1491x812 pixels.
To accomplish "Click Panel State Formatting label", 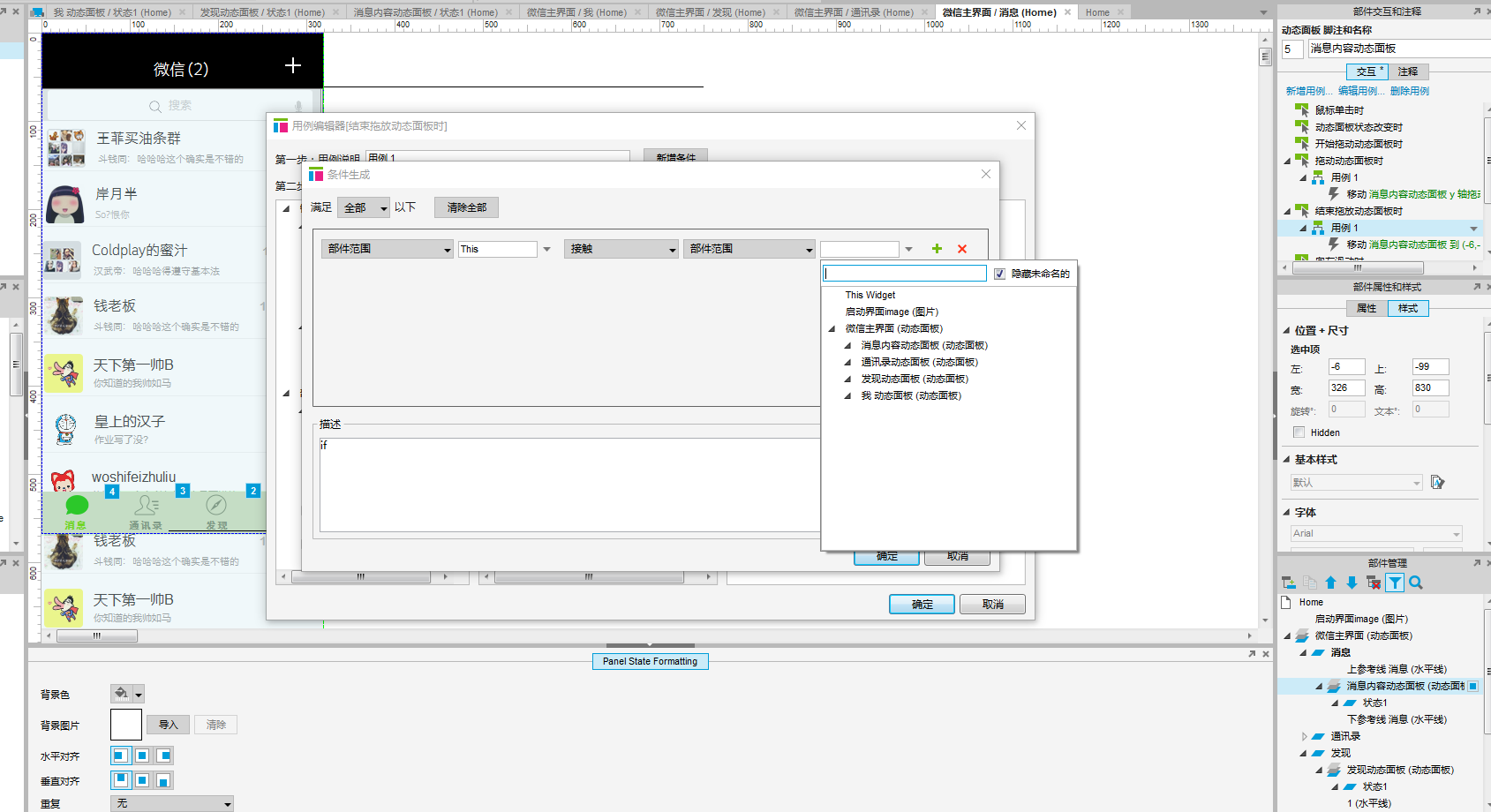I will [650, 661].
